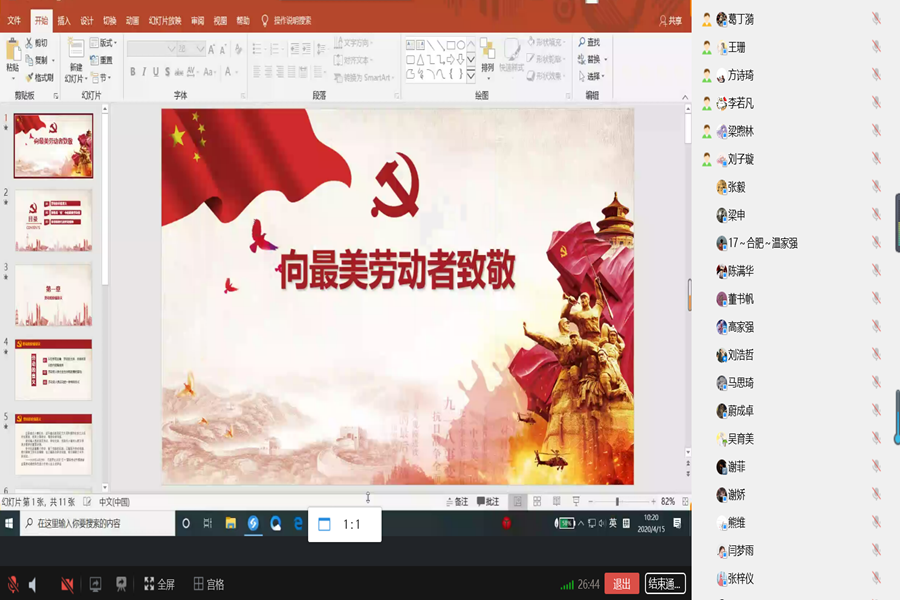Click the Paste clipboard icon
Image resolution: width=900 pixels, height=600 pixels.
[13, 51]
